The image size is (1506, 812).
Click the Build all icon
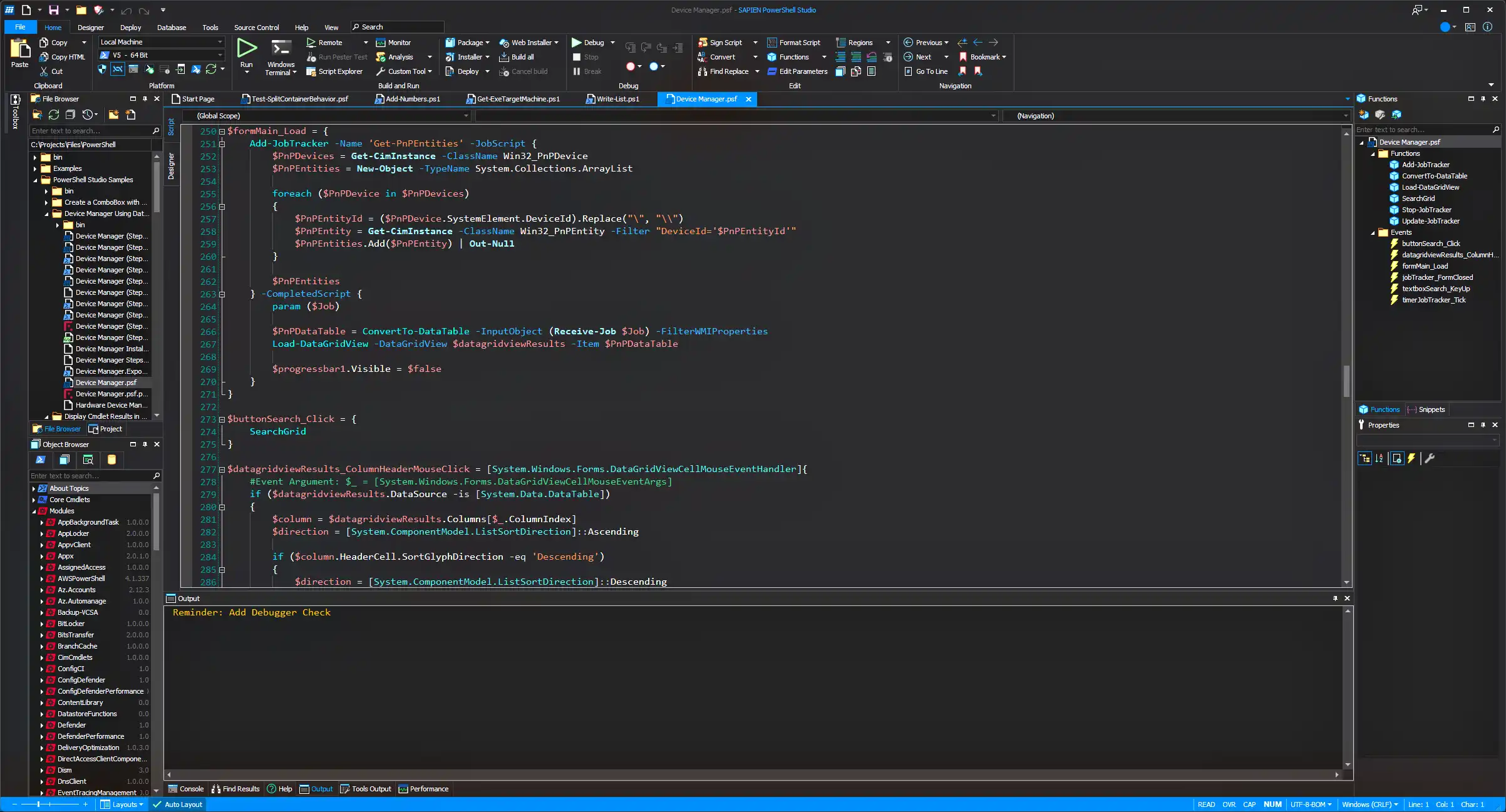click(x=503, y=57)
